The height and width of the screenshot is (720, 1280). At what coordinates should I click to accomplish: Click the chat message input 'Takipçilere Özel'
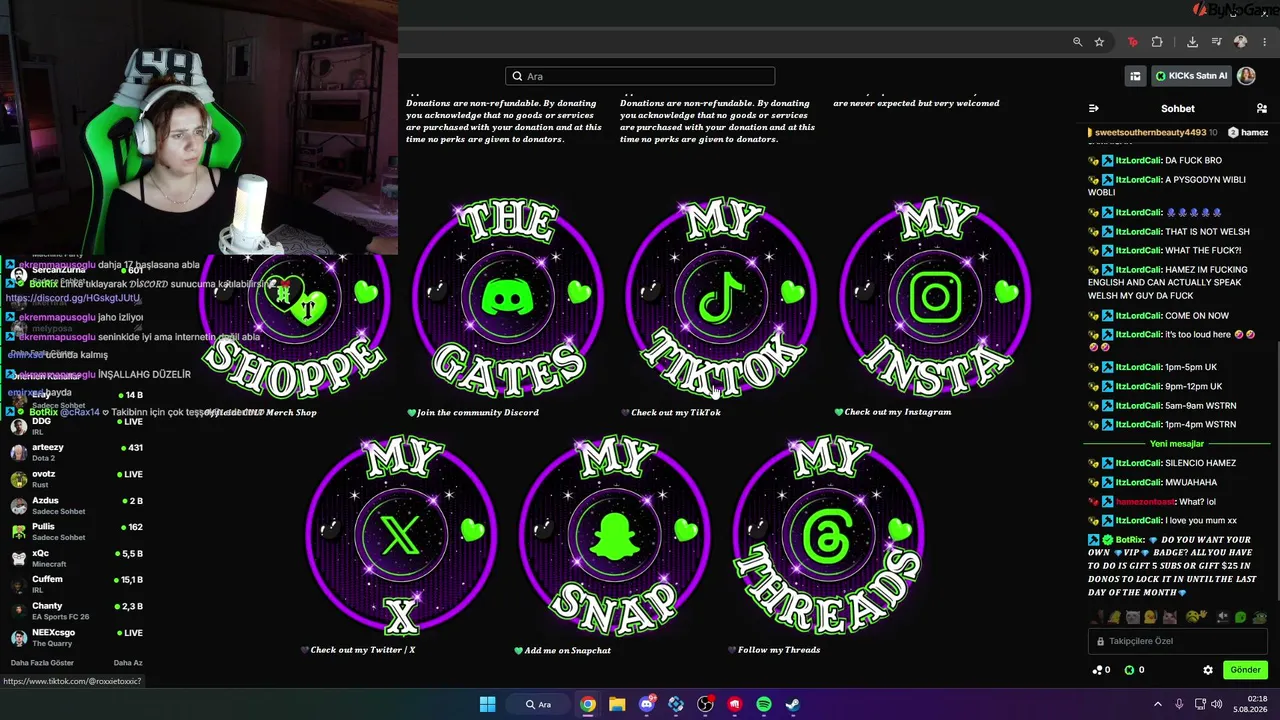pos(1178,641)
